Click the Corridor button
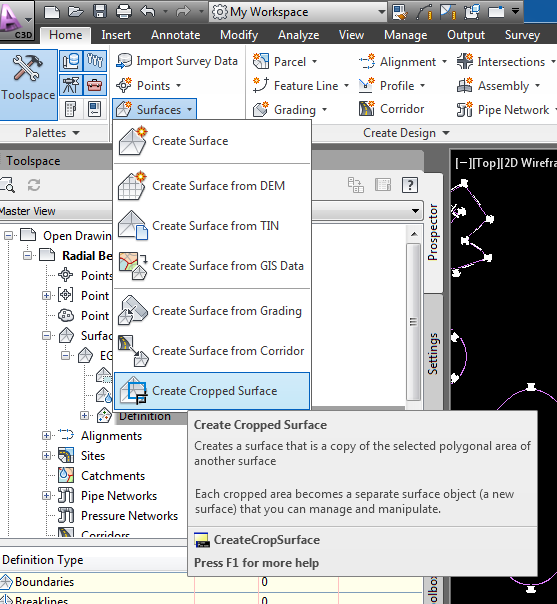The image size is (557, 604). coord(391,109)
